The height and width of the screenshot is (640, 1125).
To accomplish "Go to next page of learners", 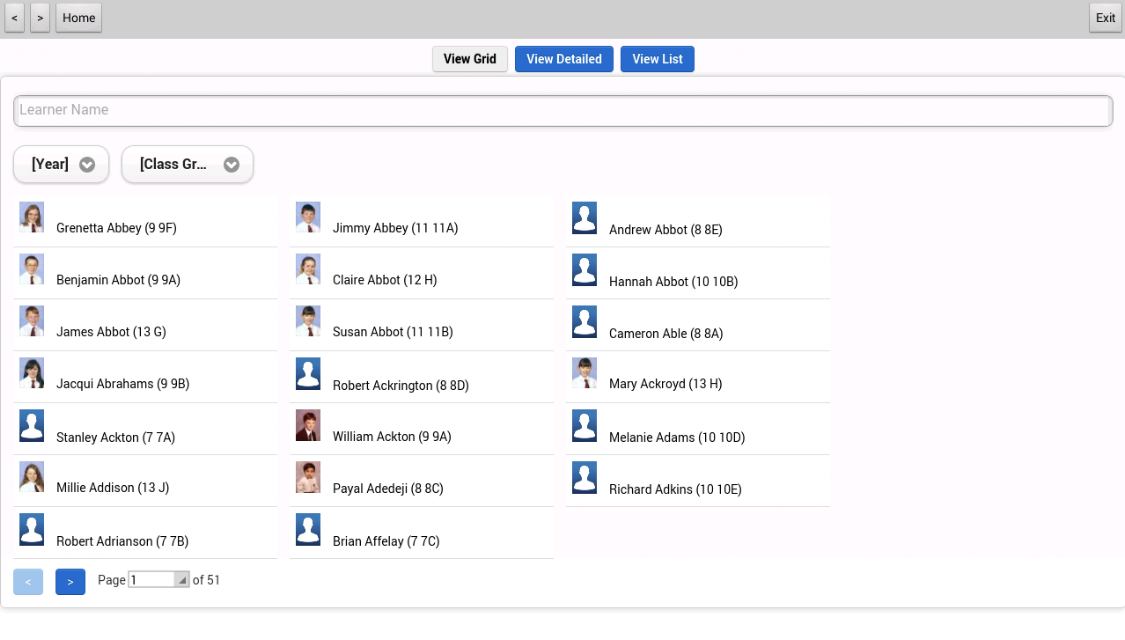I will 70,582.
